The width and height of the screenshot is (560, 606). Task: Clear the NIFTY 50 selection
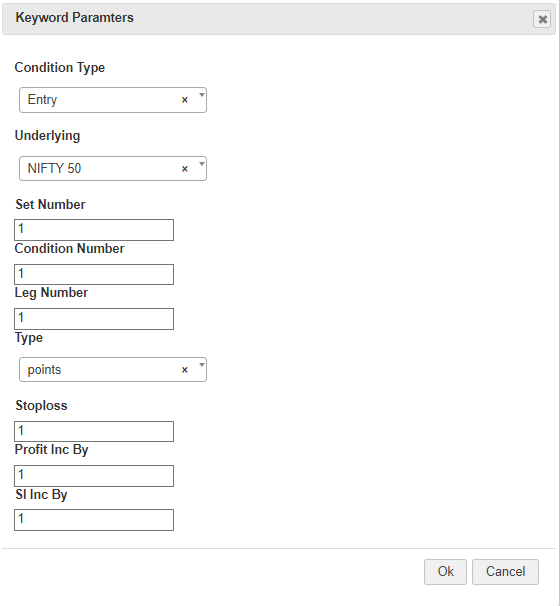185,169
